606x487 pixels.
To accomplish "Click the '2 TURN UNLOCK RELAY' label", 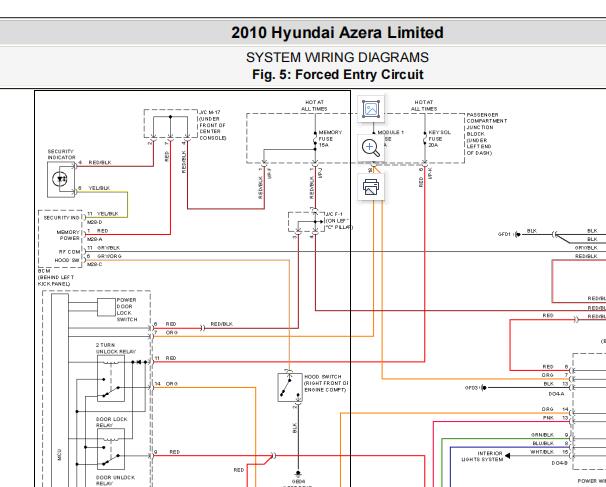I will point(116,348).
